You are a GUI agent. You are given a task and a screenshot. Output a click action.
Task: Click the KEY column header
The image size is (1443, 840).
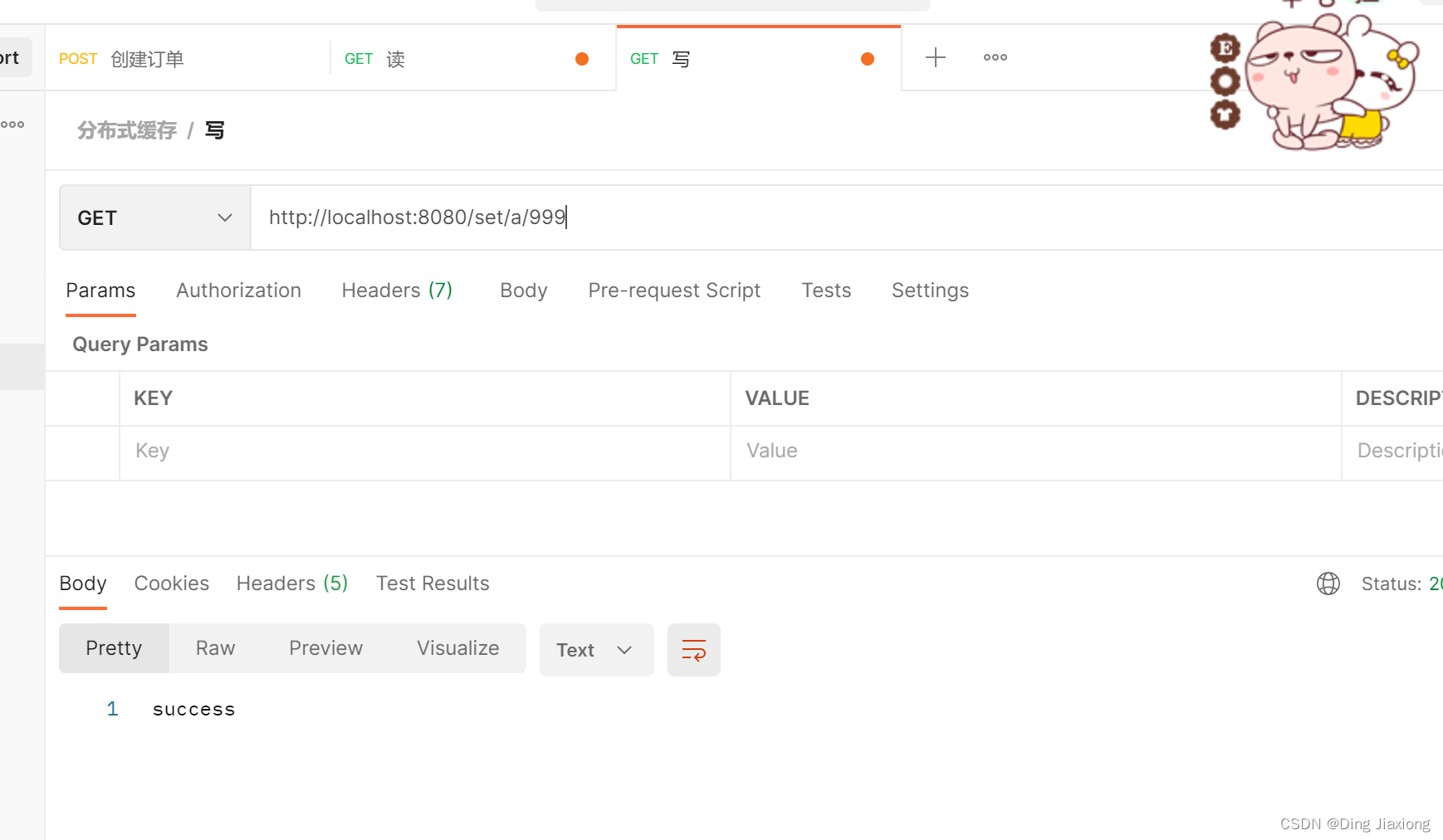154,398
